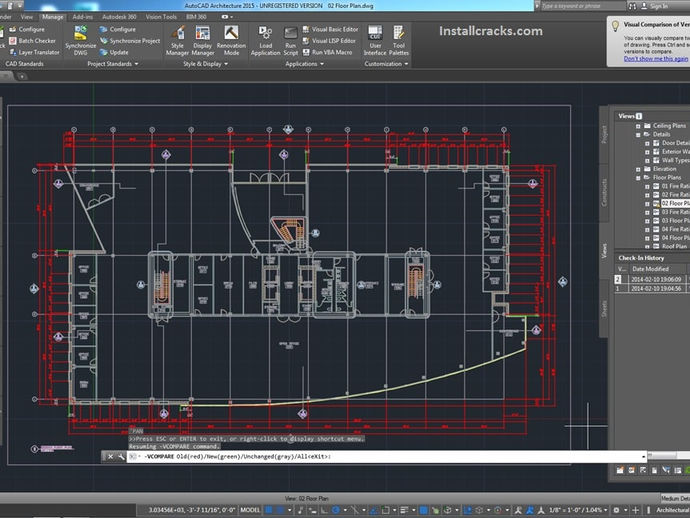Click the Load Application icon

[265, 40]
